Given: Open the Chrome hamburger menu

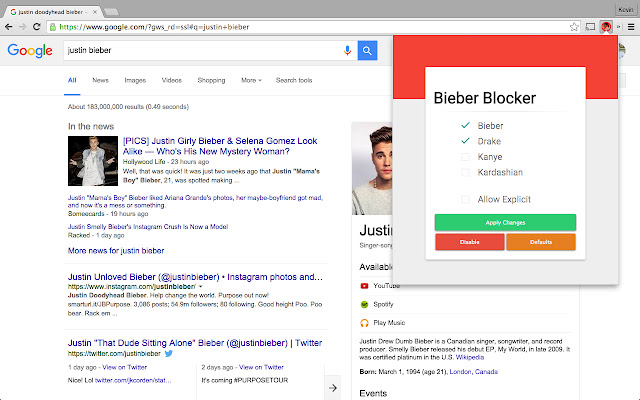Looking at the screenshot, I should 631,27.
